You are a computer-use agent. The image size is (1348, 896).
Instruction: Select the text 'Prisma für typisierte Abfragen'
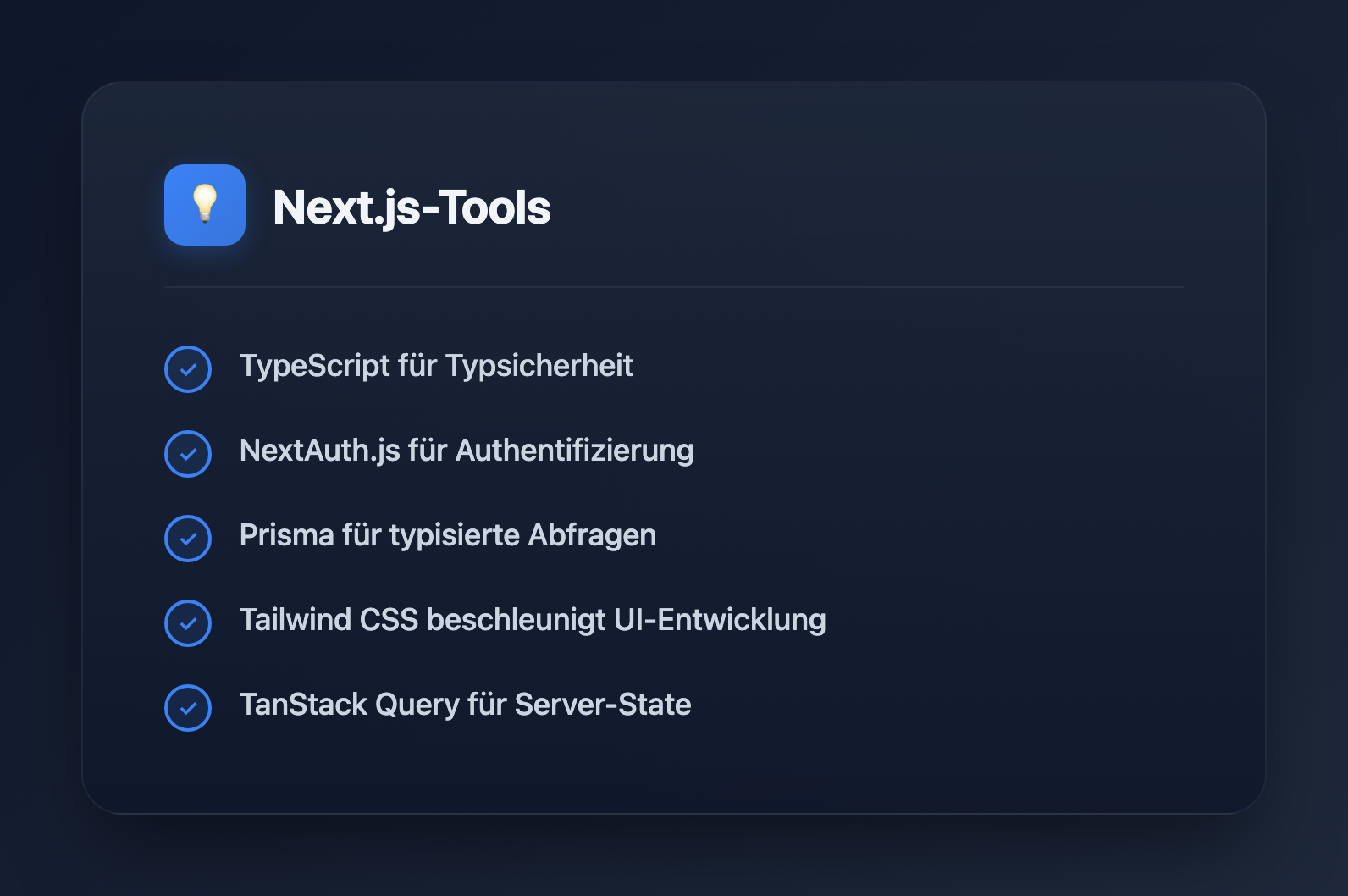click(x=448, y=535)
